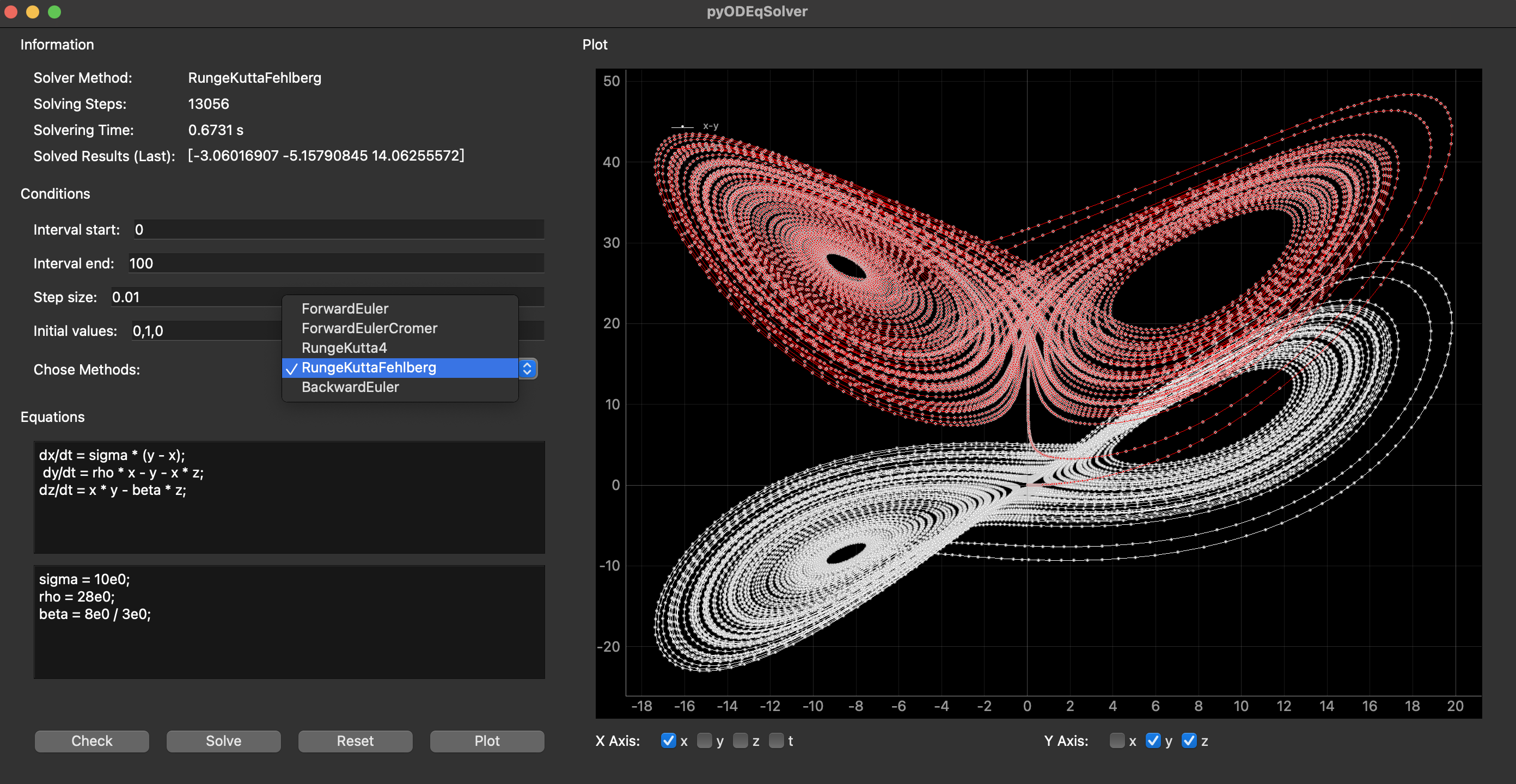Check the Y Axis x checkbox
1516x784 pixels.
pos(1116,740)
